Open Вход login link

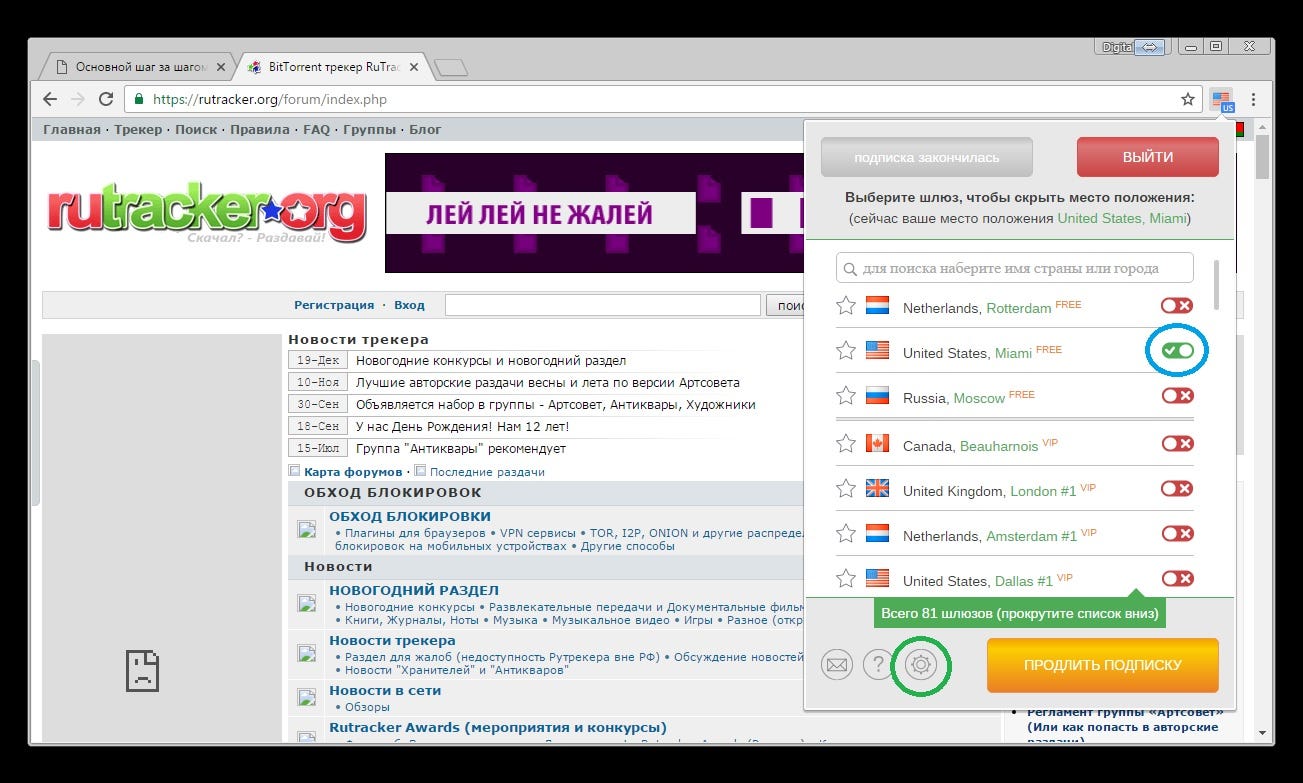(410, 305)
